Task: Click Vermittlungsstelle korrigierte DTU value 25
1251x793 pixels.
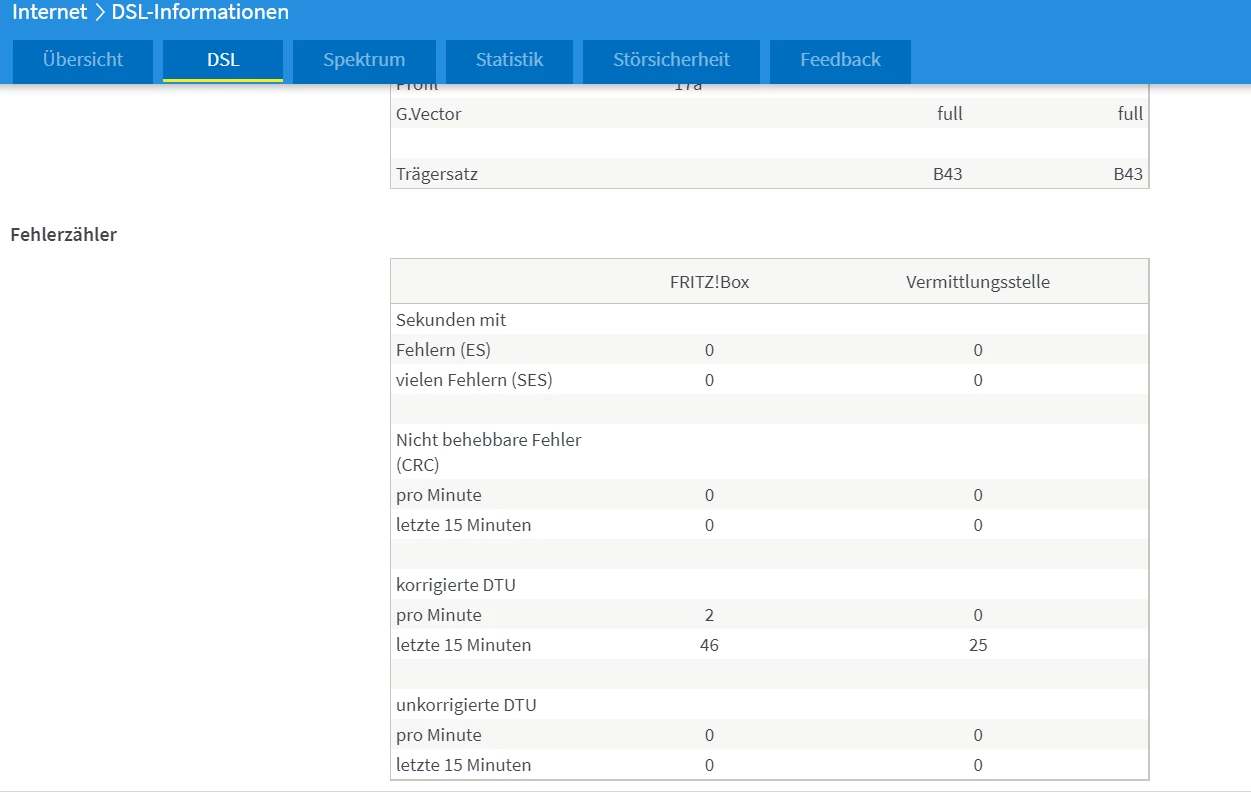Action: [x=978, y=645]
